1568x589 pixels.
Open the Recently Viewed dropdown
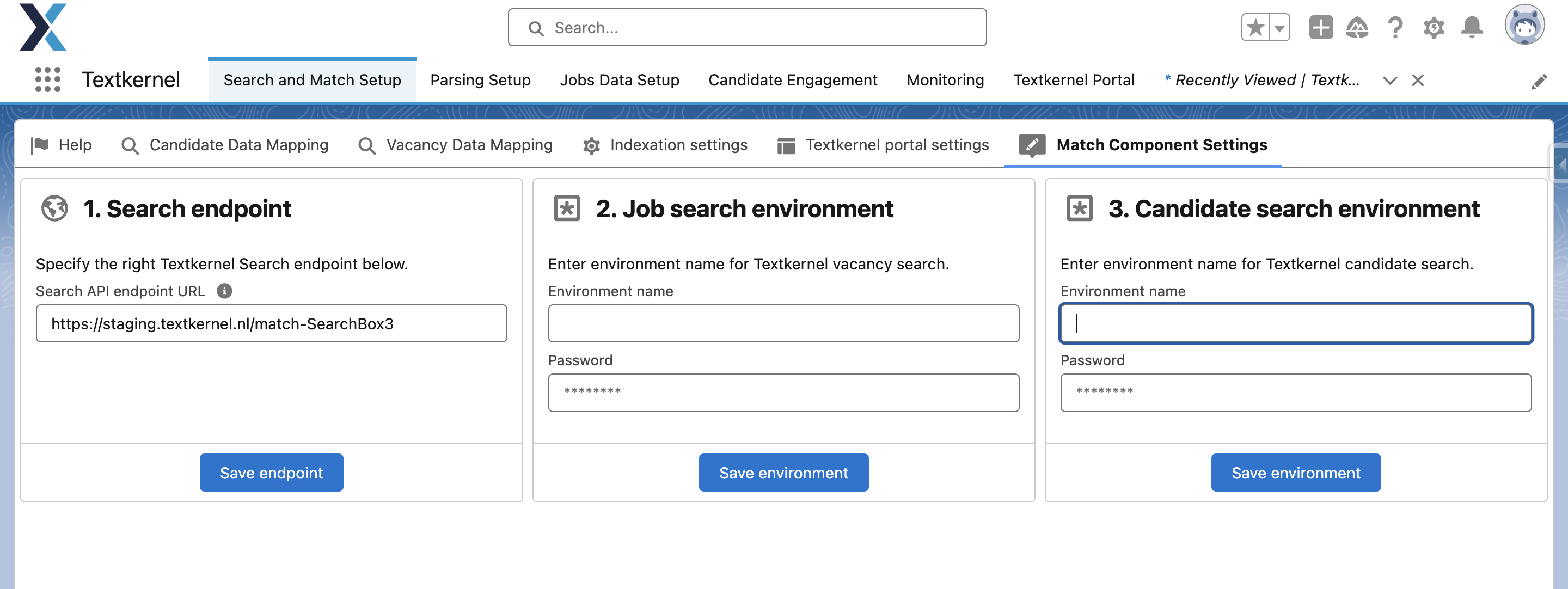tap(1390, 80)
